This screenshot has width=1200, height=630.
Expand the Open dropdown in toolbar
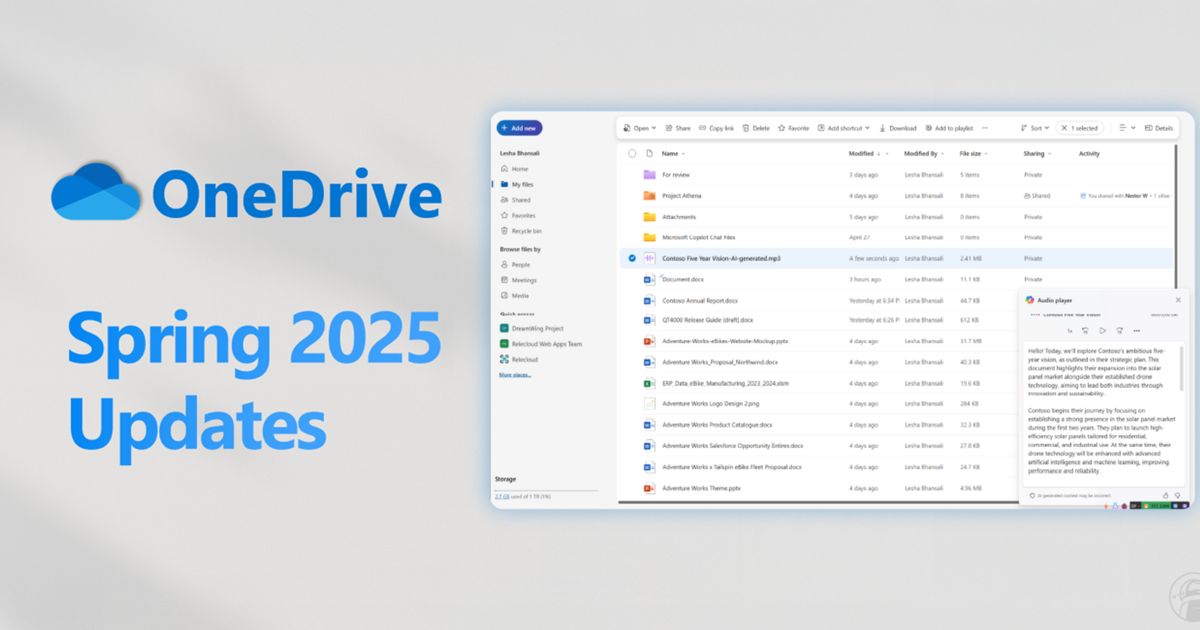[x=640, y=128]
